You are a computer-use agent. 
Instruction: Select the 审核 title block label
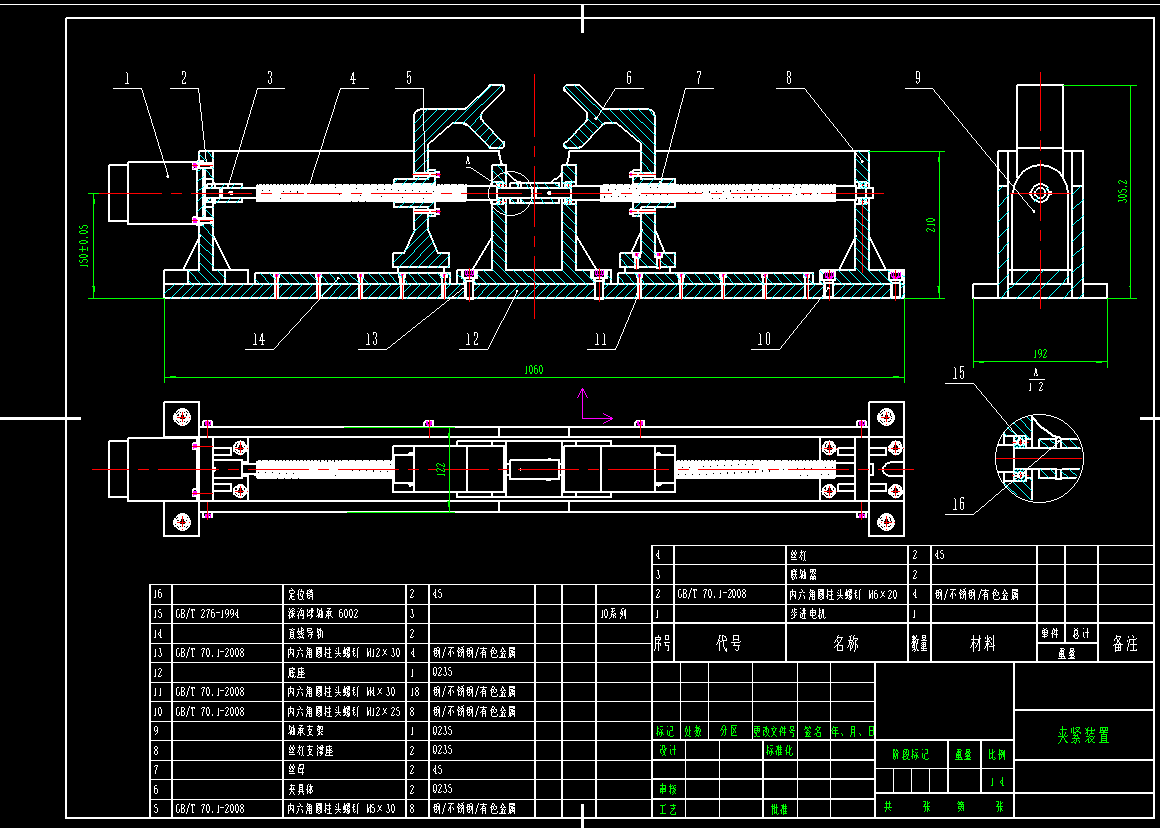click(x=668, y=790)
